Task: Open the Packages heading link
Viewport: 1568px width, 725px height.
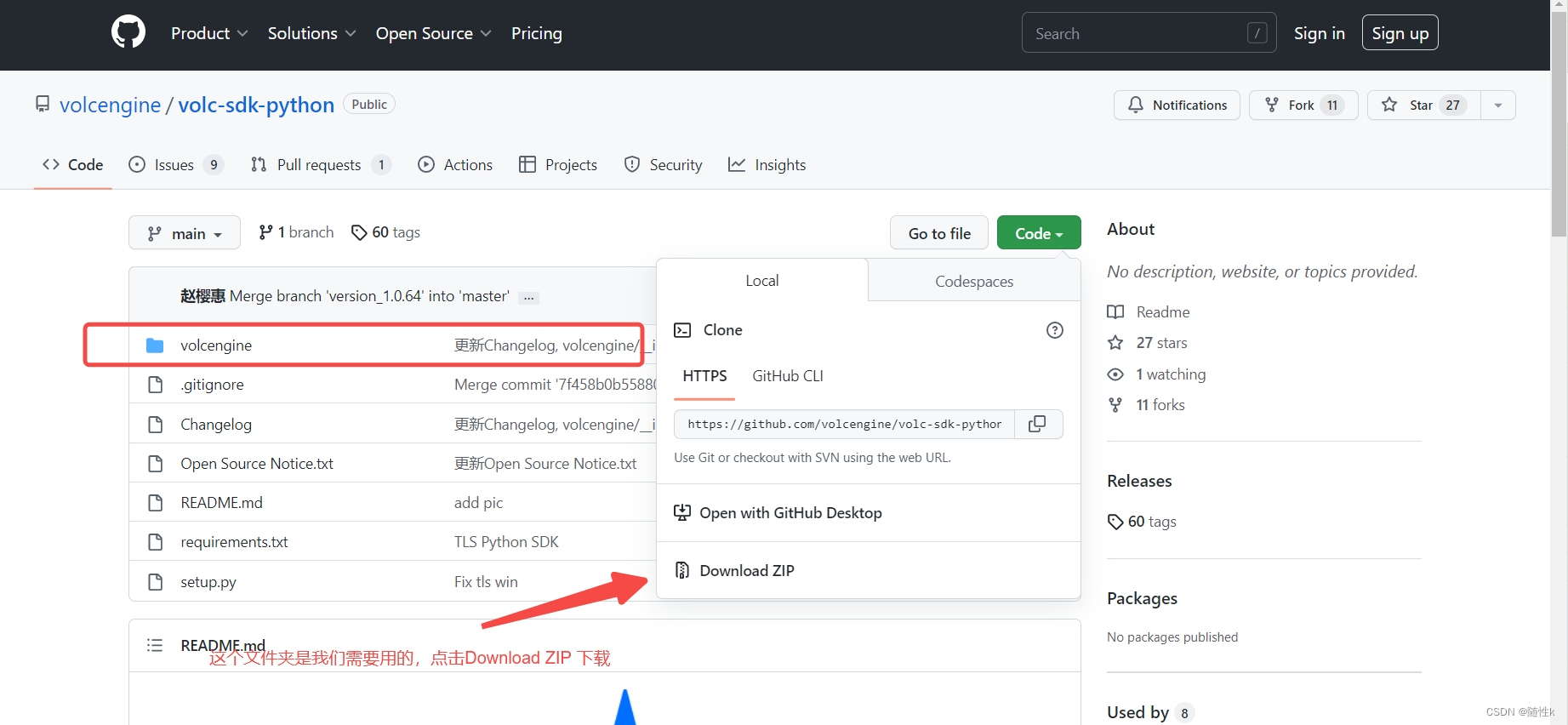Action: [1142, 598]
